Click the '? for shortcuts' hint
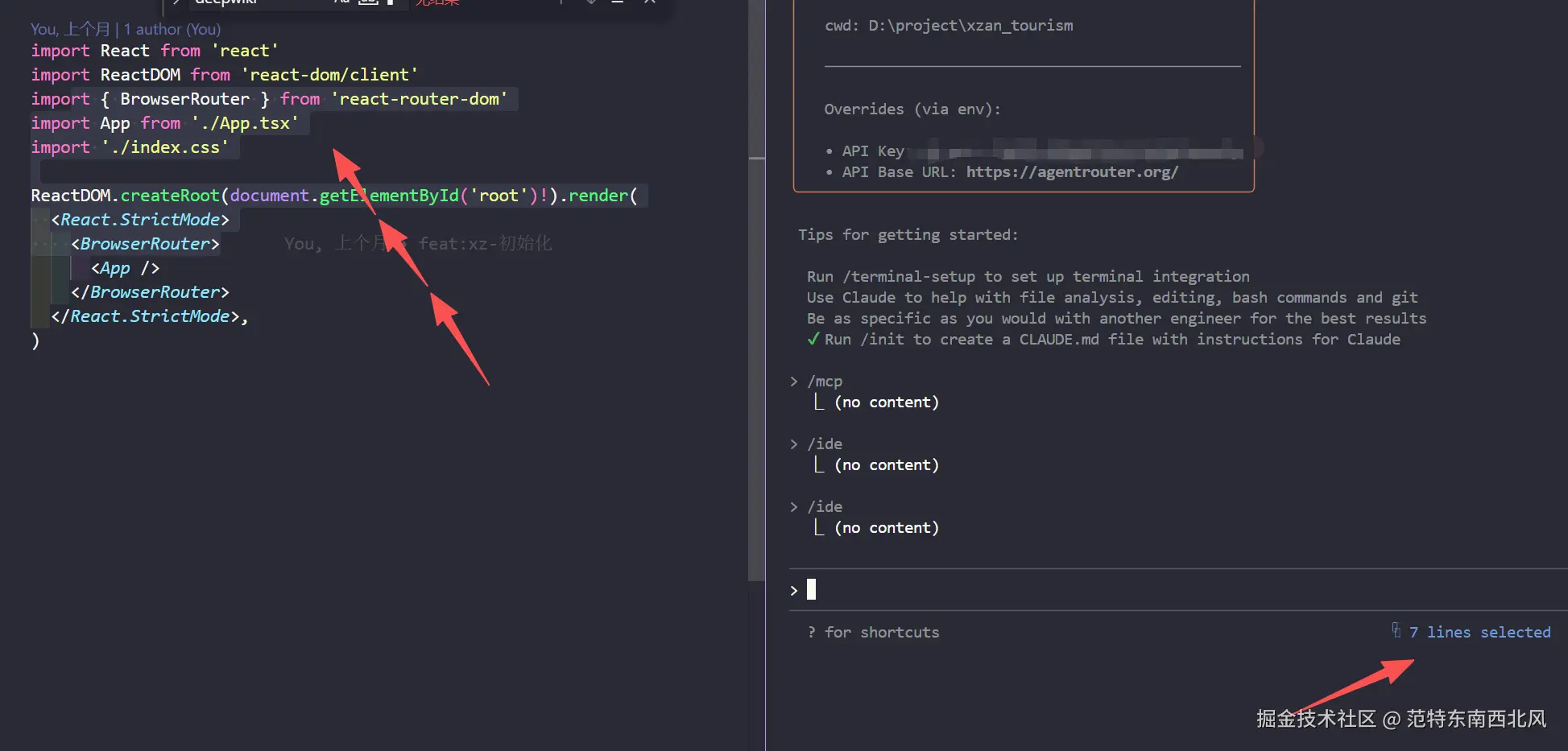 (x=873, y=632)
